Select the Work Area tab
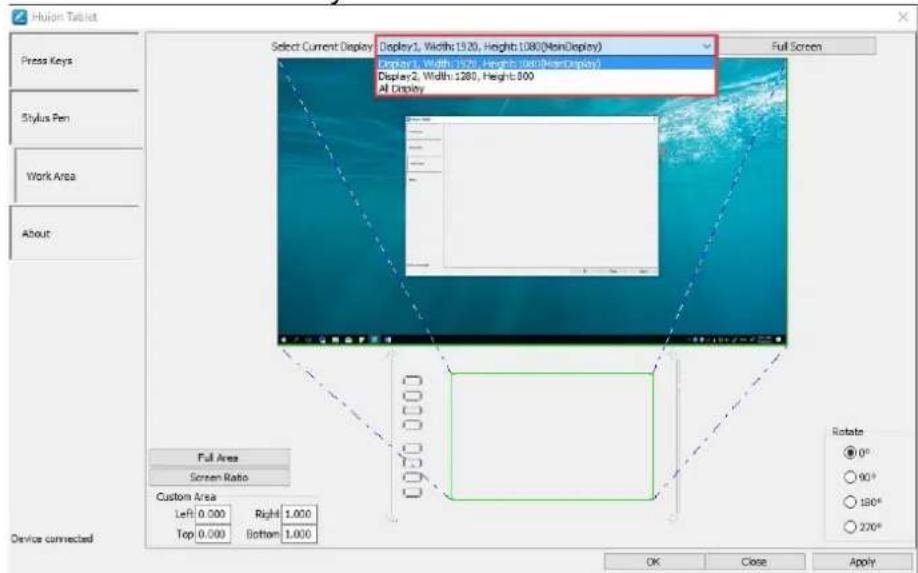The width and height of the screenshot is (918, 573). point(78,176)
